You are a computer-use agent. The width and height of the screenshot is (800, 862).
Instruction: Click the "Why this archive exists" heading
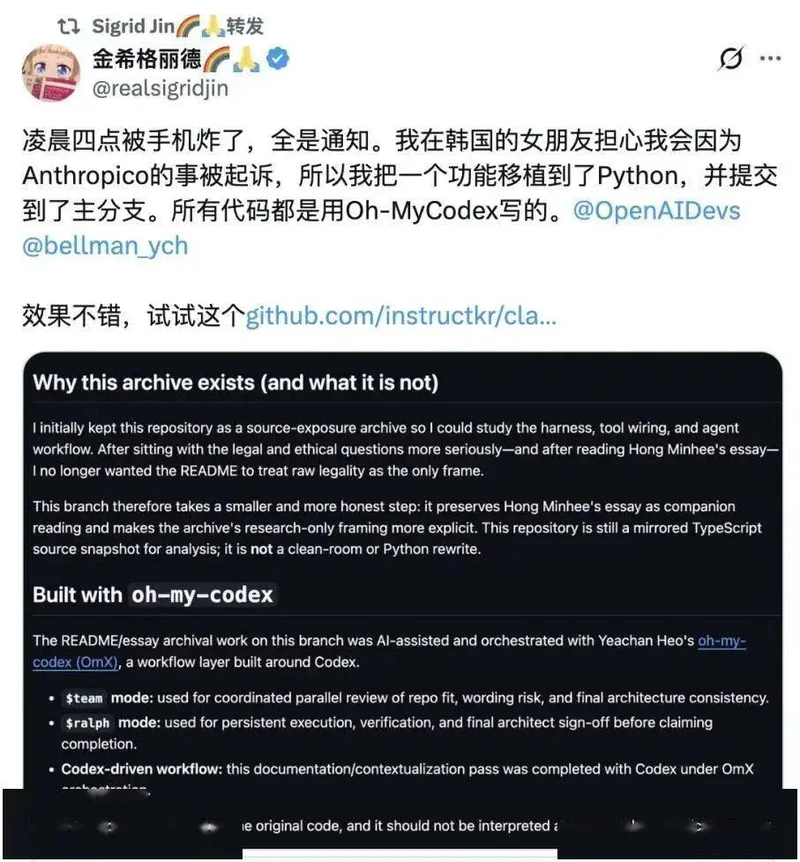pos(235,383)
